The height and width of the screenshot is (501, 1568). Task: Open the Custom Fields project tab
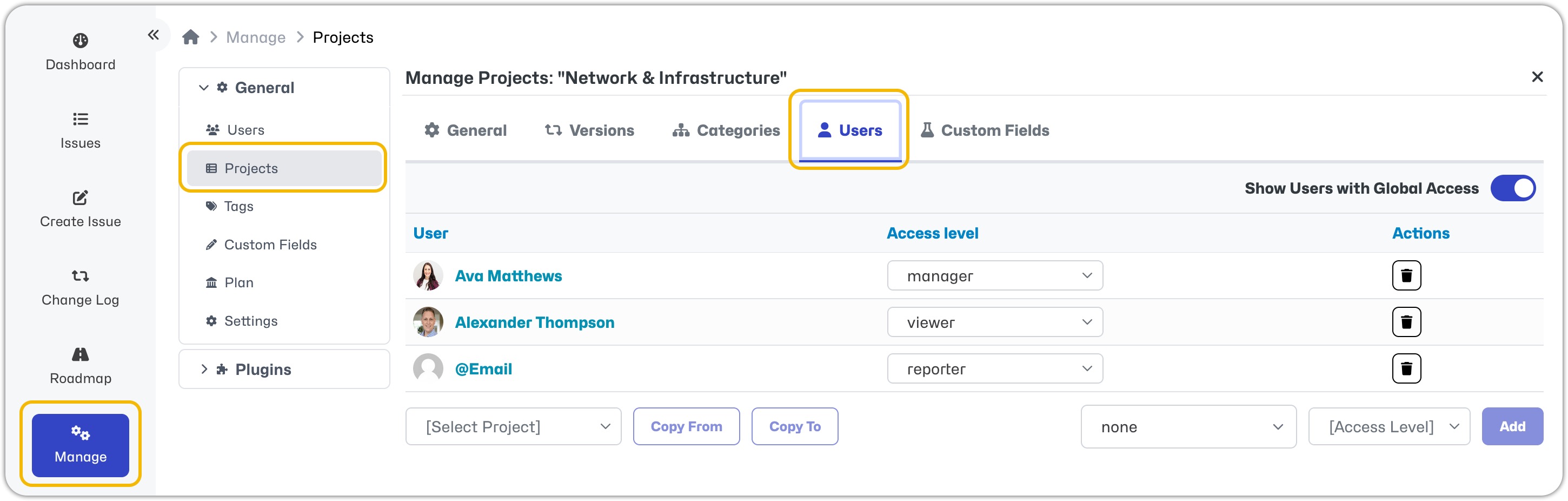[x=984, y=130]
